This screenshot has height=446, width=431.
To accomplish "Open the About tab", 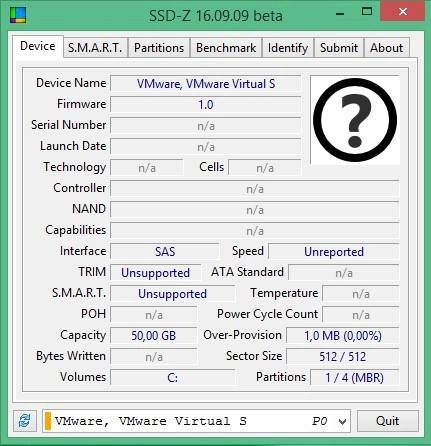I will [387, 48].
